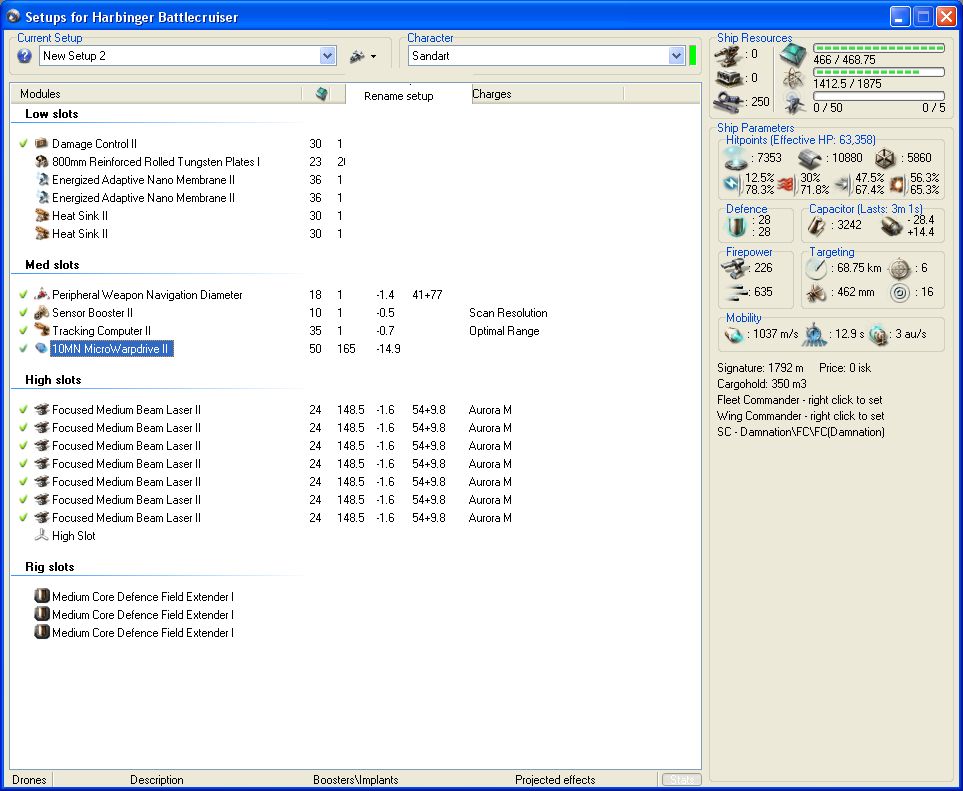963x791 pixels.
Task: Select the Rename setup menu entry
Action: pos(399,96)
